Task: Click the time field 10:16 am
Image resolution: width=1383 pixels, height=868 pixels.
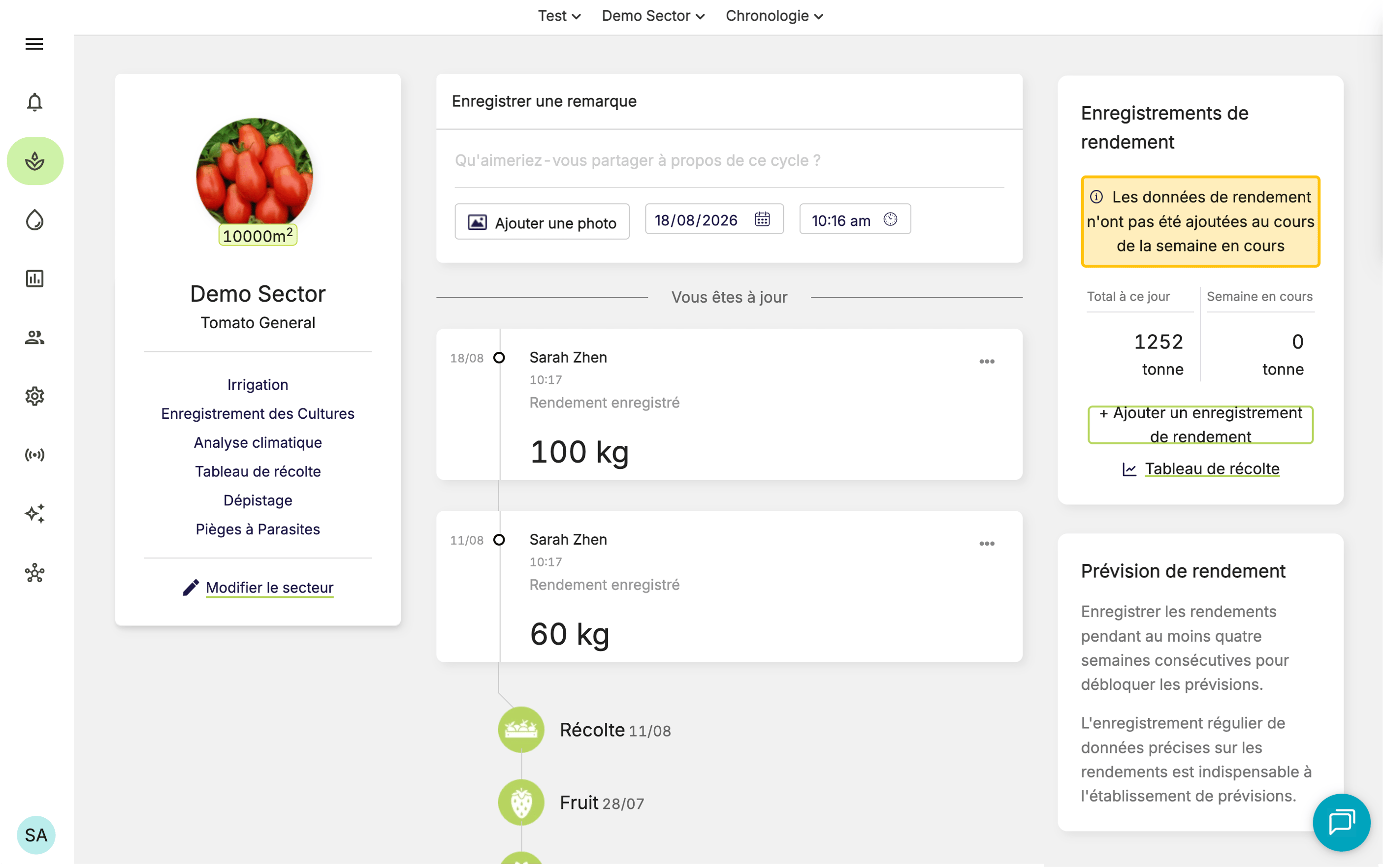Action: point(855,219)
